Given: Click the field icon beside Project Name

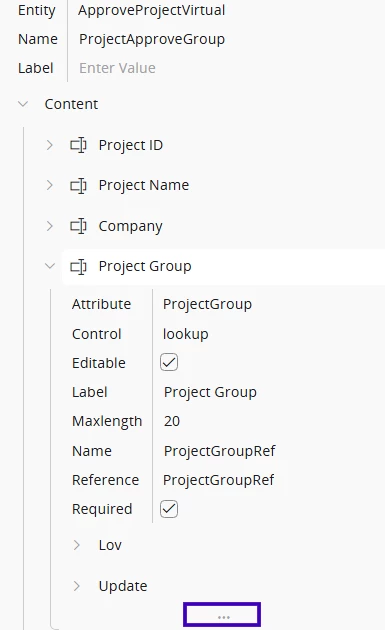Looking at the screenshot, I should coord(78,186).
